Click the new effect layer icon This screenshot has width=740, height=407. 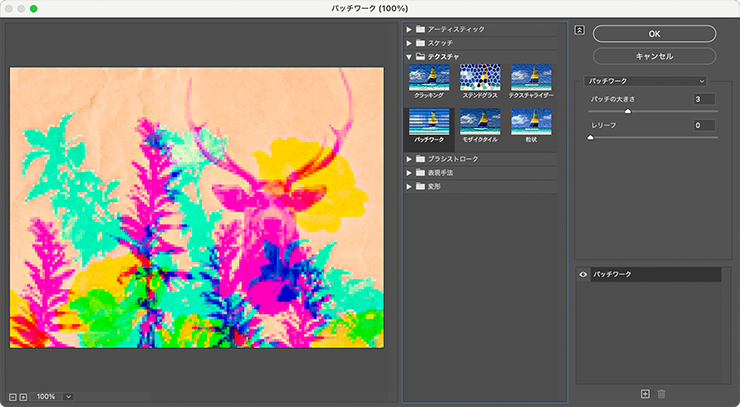pyautogui.click(x=645, y=395)
